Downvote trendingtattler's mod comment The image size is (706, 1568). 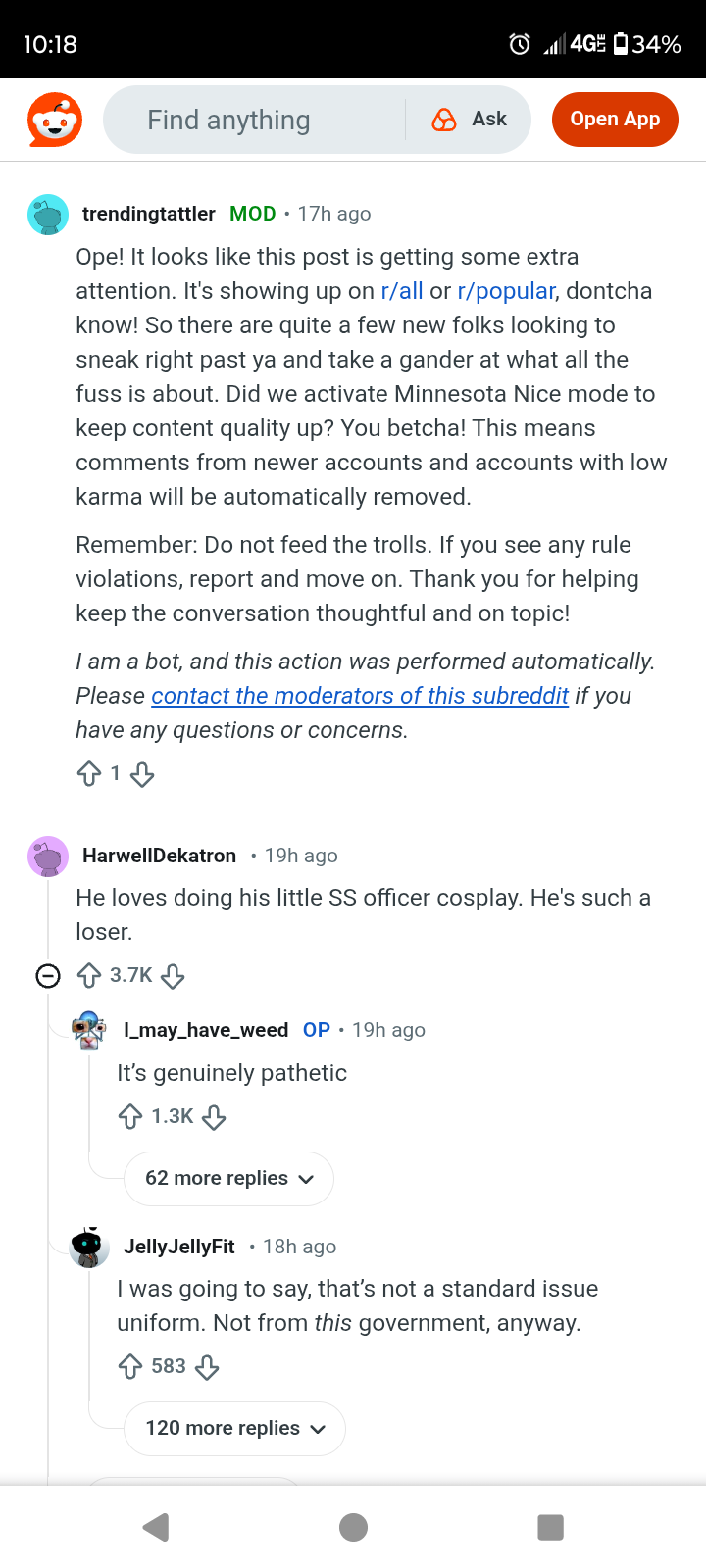coord(142,774)
